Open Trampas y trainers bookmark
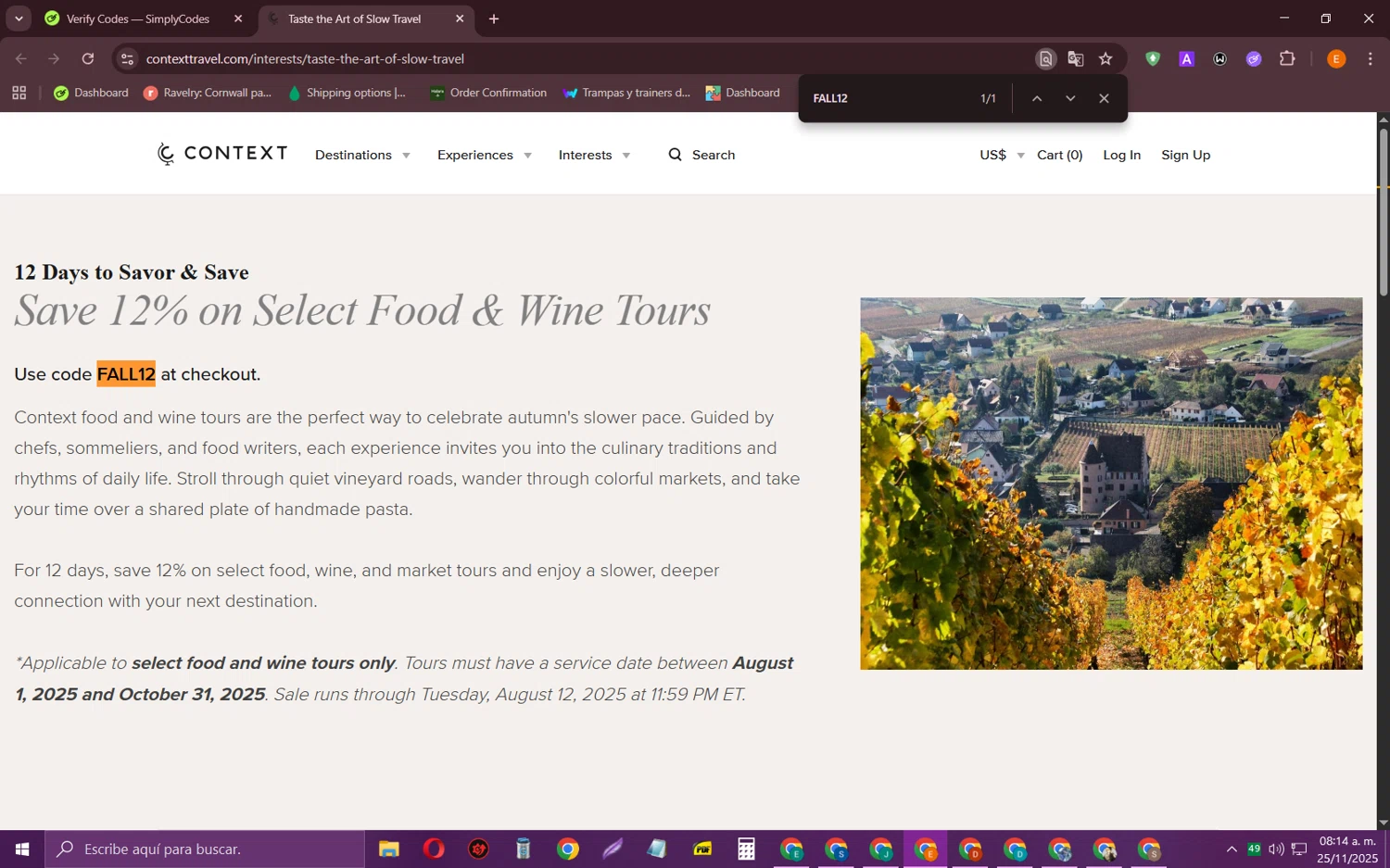The image size is (1390, 868). 626,93
